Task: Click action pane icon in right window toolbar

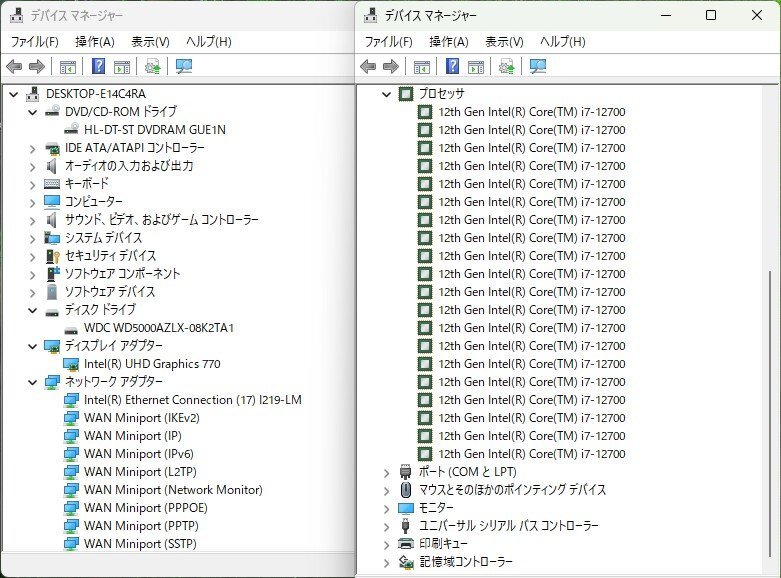Action: 476,67
